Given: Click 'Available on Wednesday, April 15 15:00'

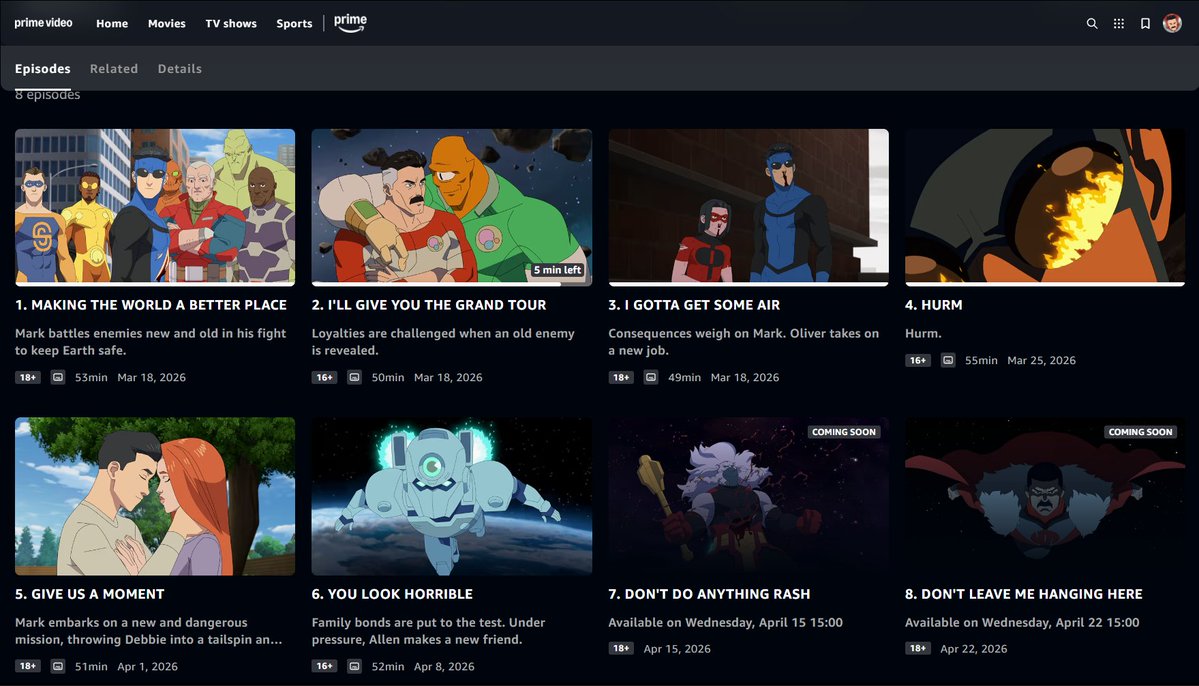Looking at the screenshot, I should pyautogui.click(x=726, y=623).
